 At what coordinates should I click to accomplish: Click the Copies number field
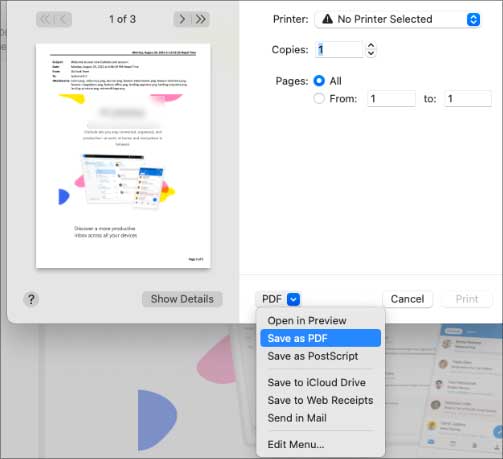(x=339, y=50)
